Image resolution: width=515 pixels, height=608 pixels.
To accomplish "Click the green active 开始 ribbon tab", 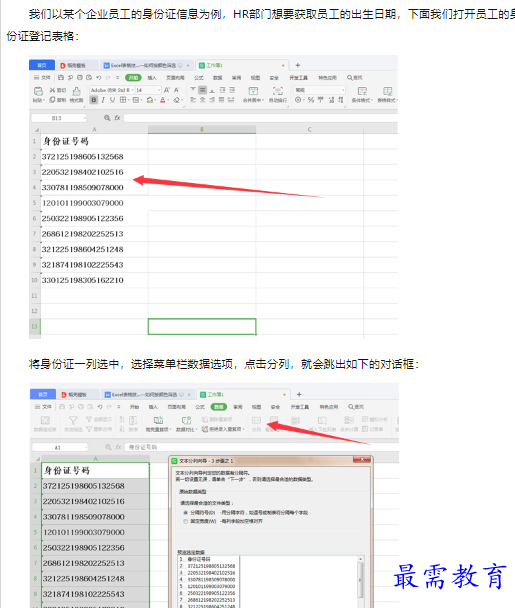I will [133, 78].
